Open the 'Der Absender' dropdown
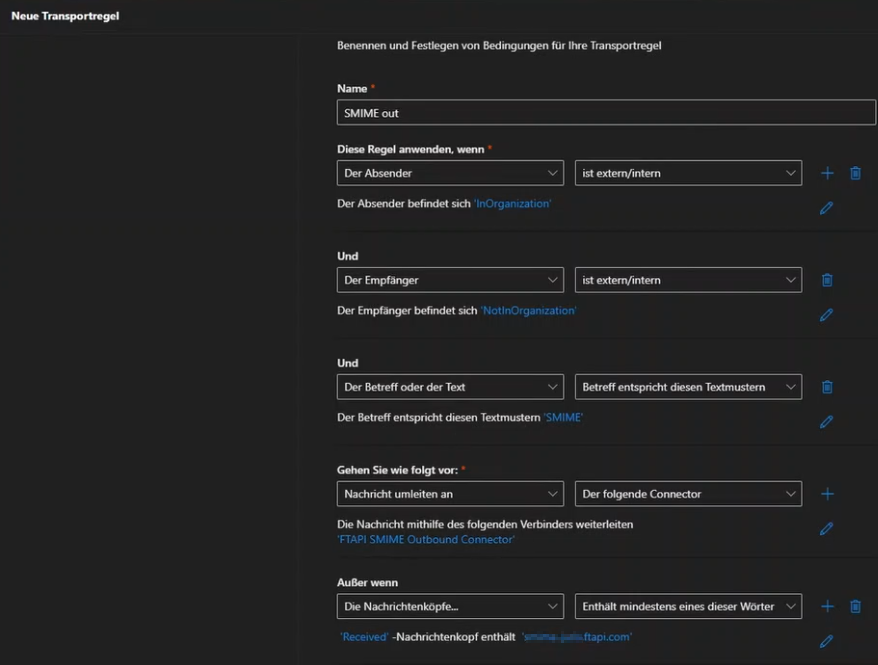This screenshot has width=878, height=665. (x=450, y=173)
